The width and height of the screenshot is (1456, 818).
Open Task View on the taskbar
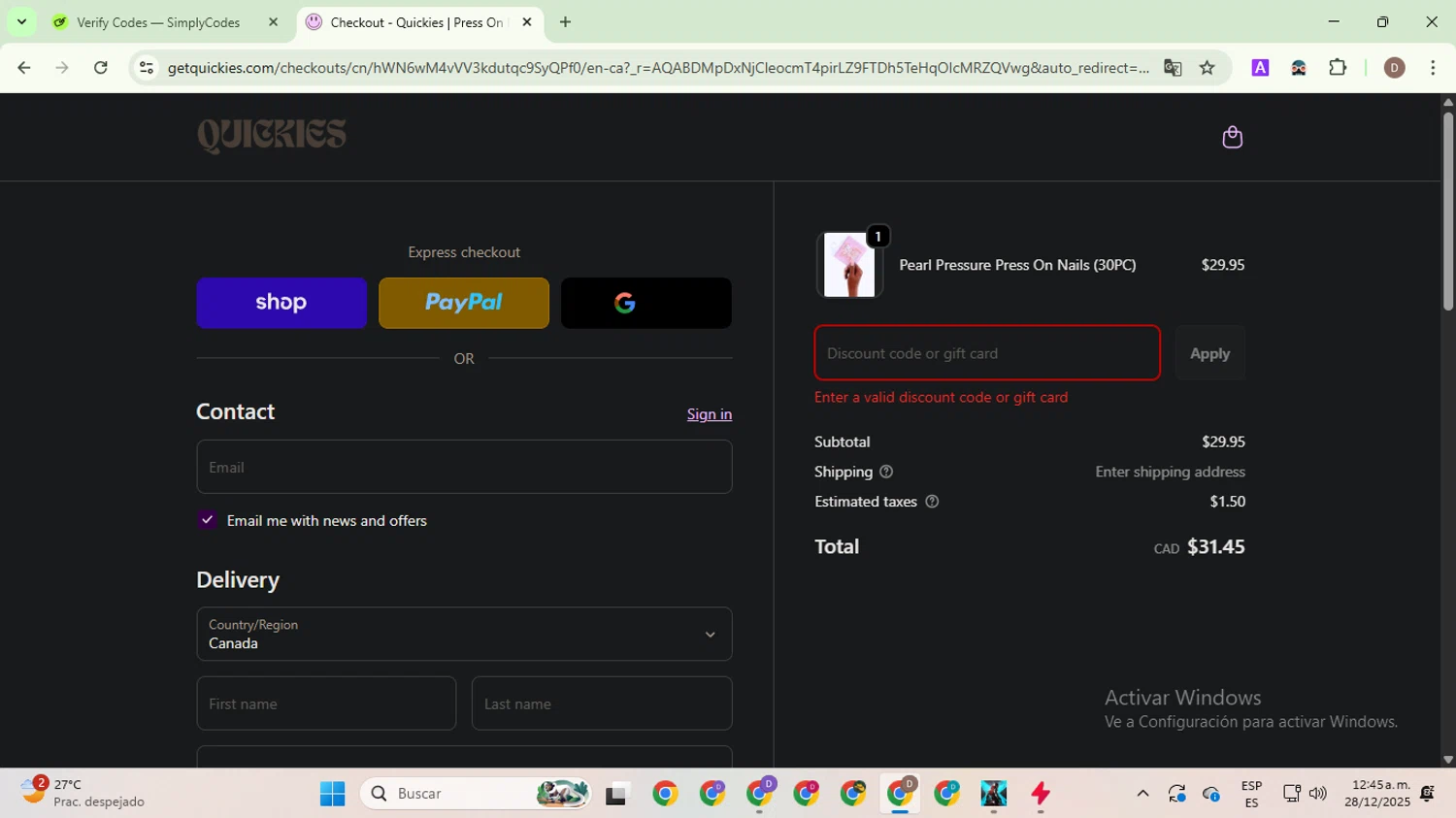coord(617,794)
